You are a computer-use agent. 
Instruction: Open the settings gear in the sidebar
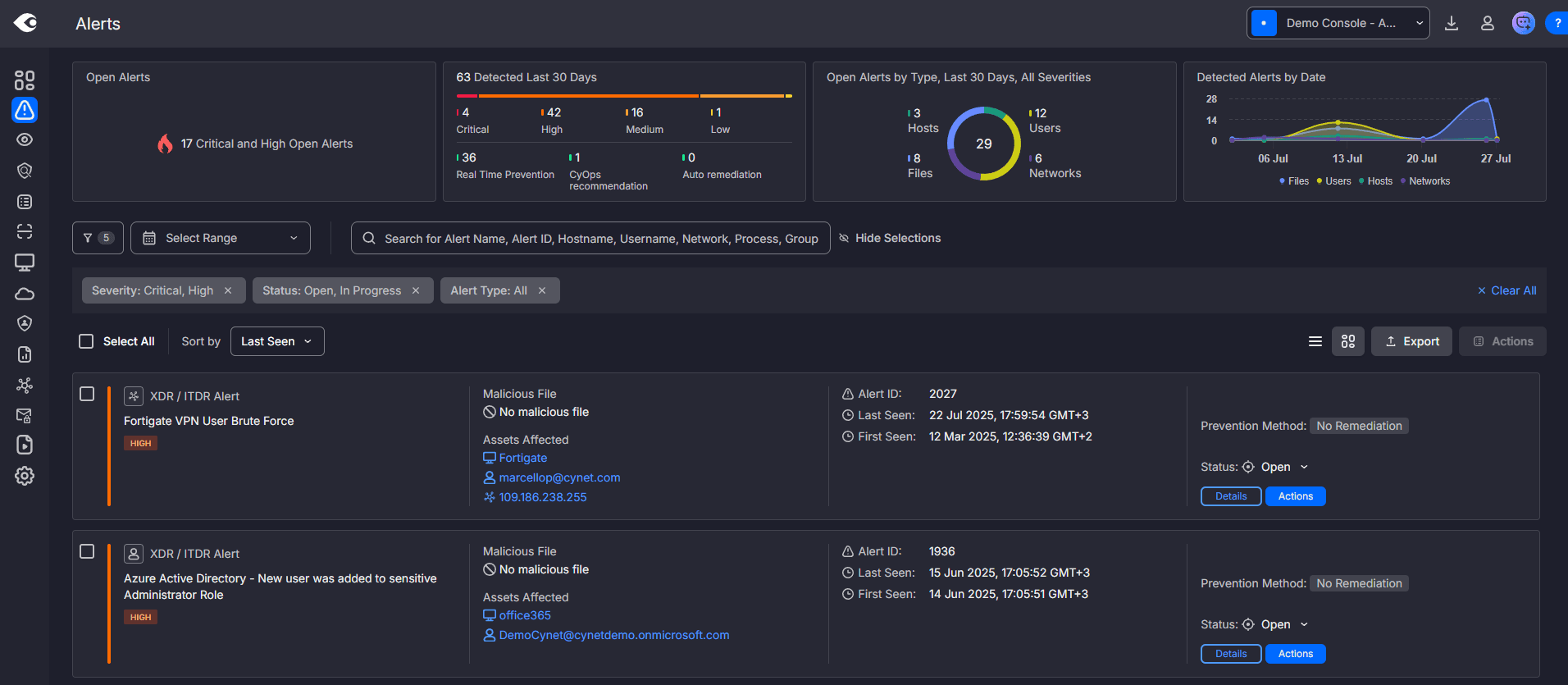[25, 476]
